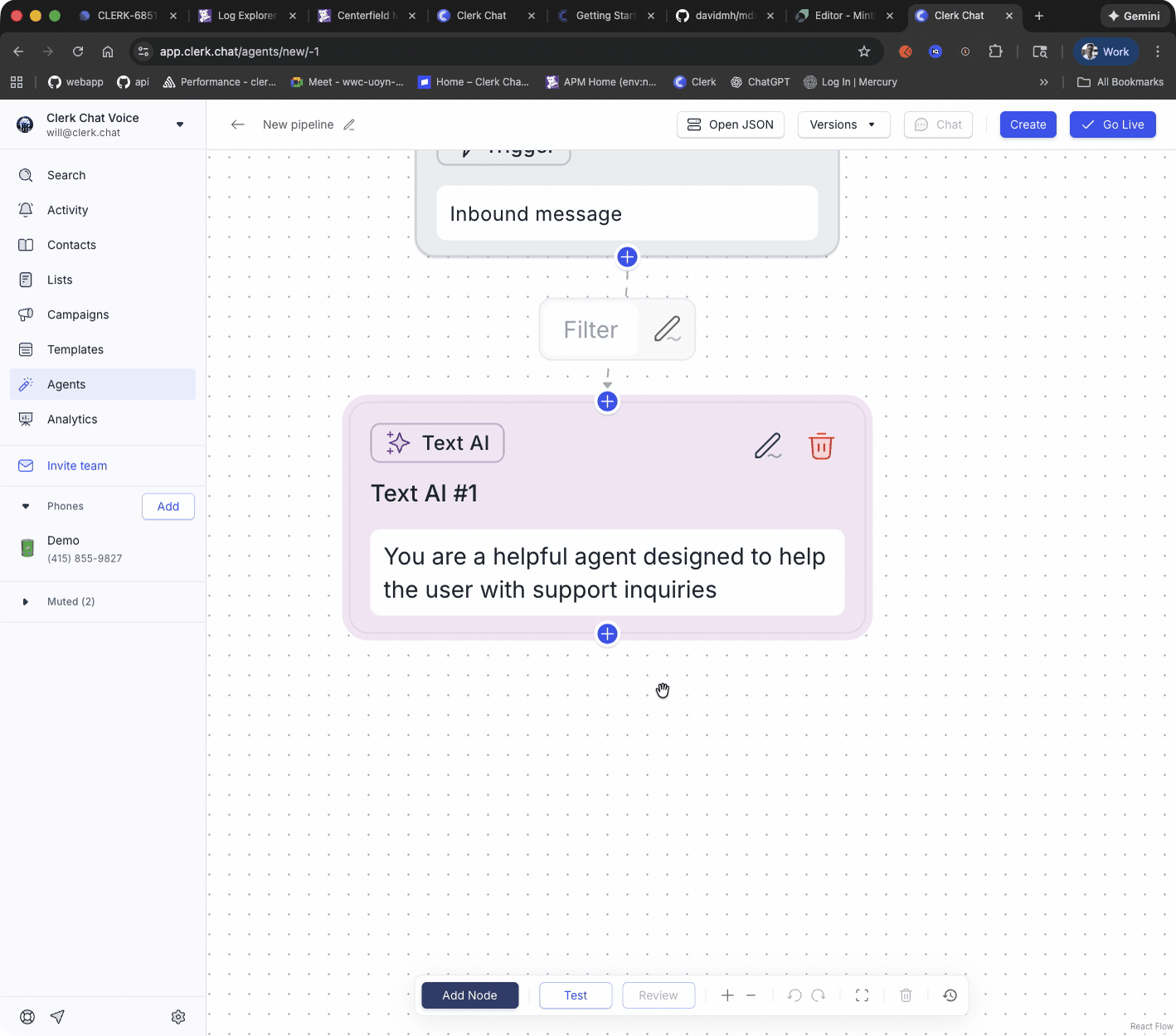Image resolution: width=1176 pixels, height=1036 pixels.
Task: Rename pipeline using the pencil icon
Action: pos(349,124)
